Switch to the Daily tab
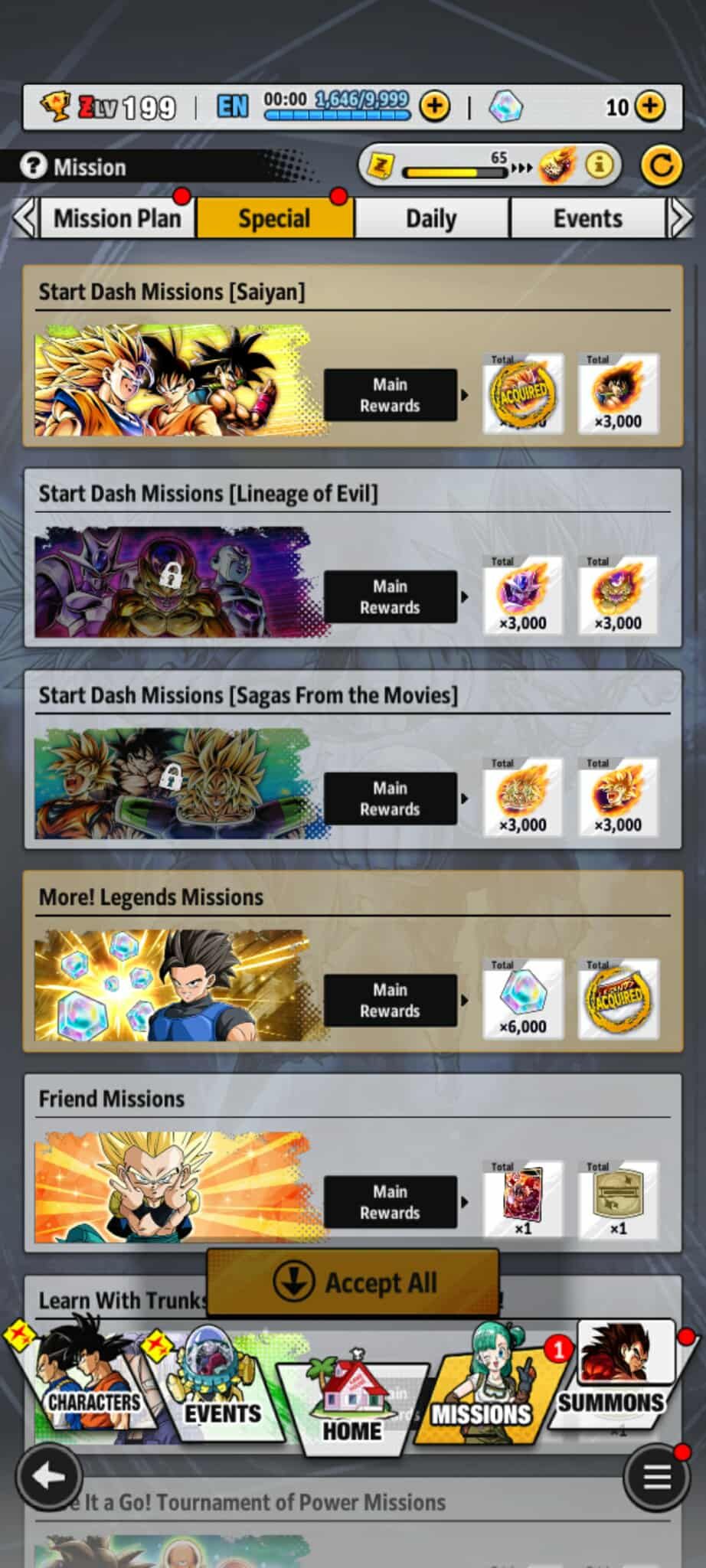The width and height of the screenshot is (706, 1568). click(x=432, y=218)
